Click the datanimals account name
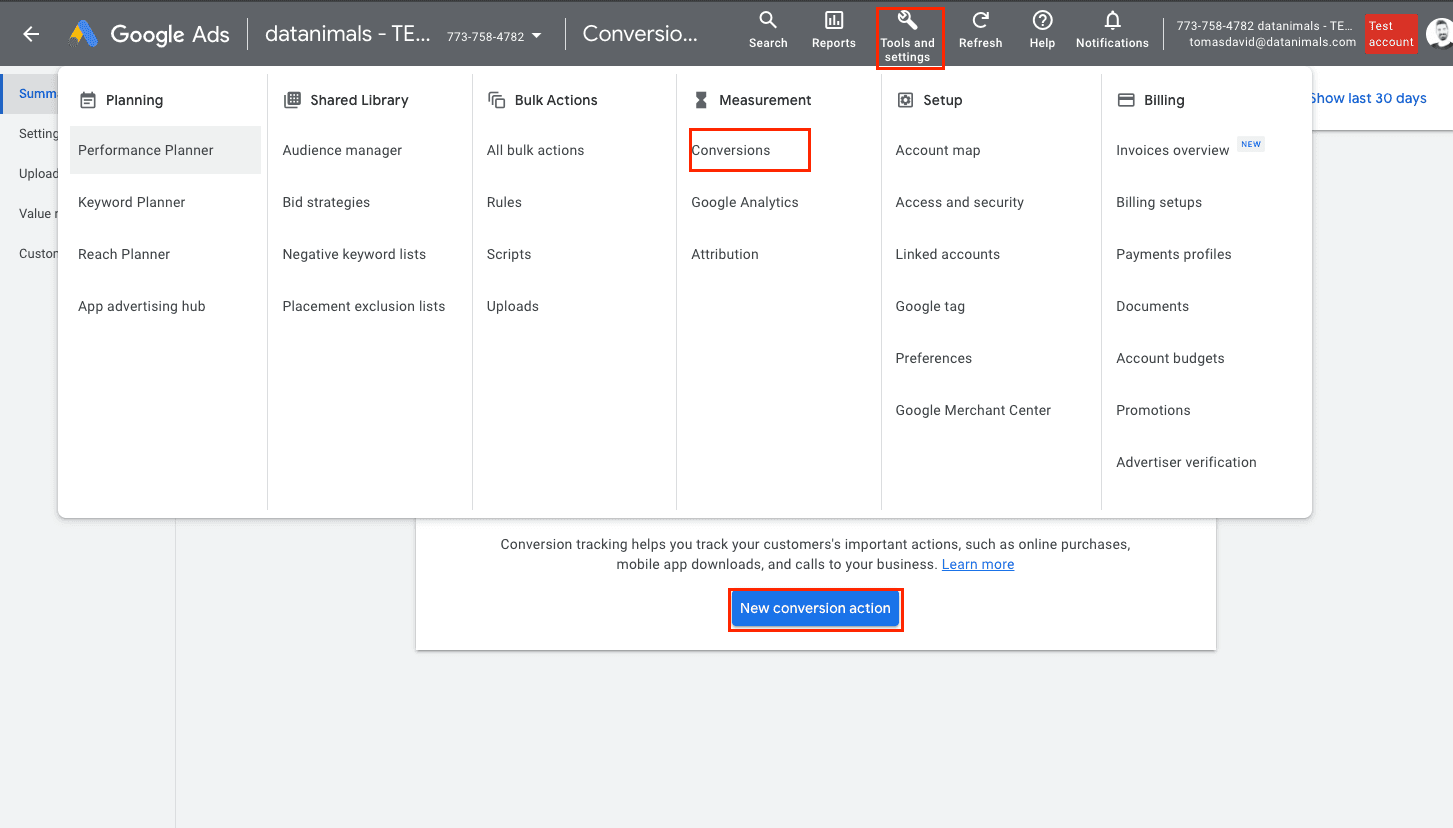The width and height of the screenshot is (1453, 828). pyautogui.click(x=347, y=34)
